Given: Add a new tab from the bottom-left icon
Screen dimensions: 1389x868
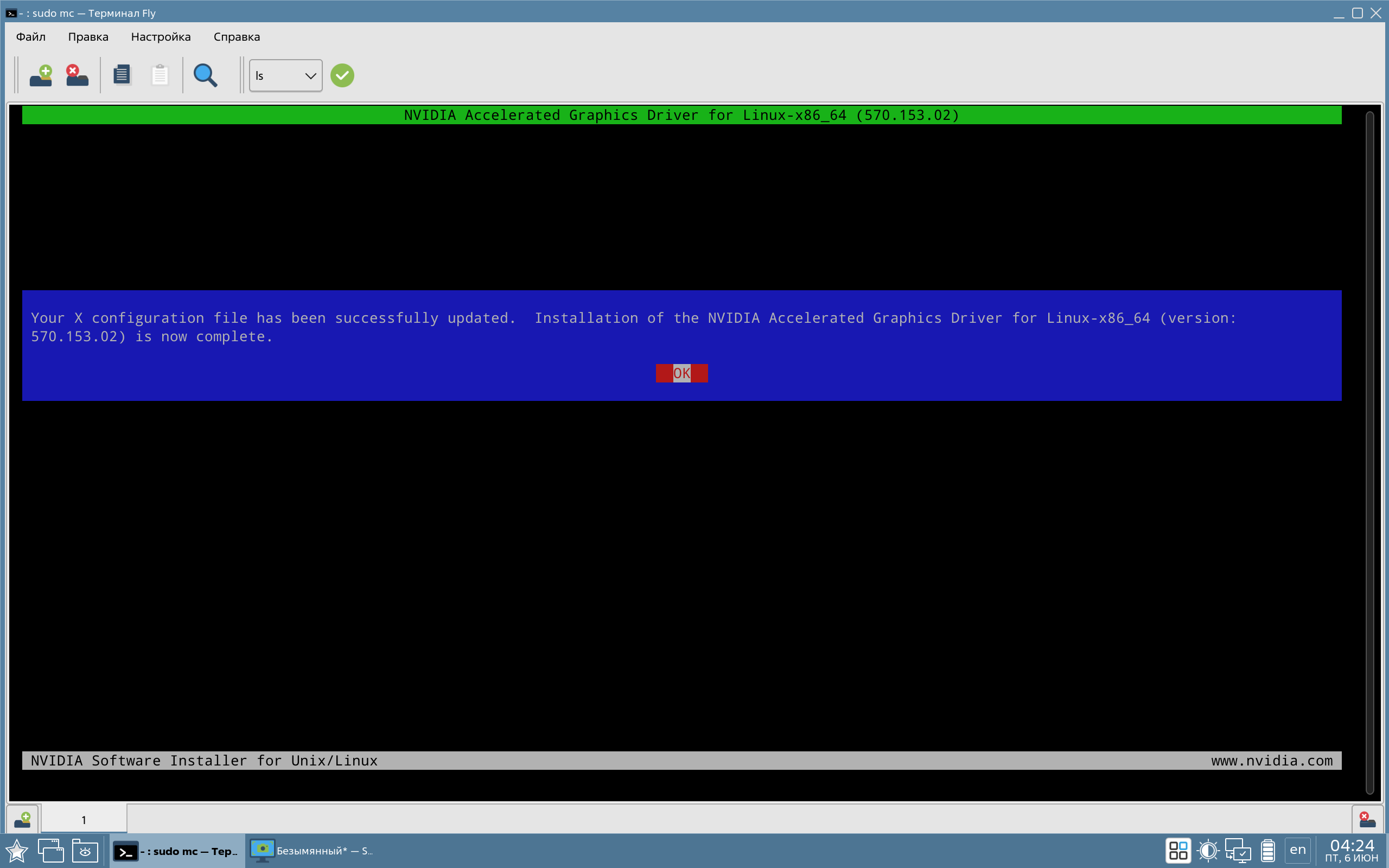Looking at the screenshot, I should 22,819.
